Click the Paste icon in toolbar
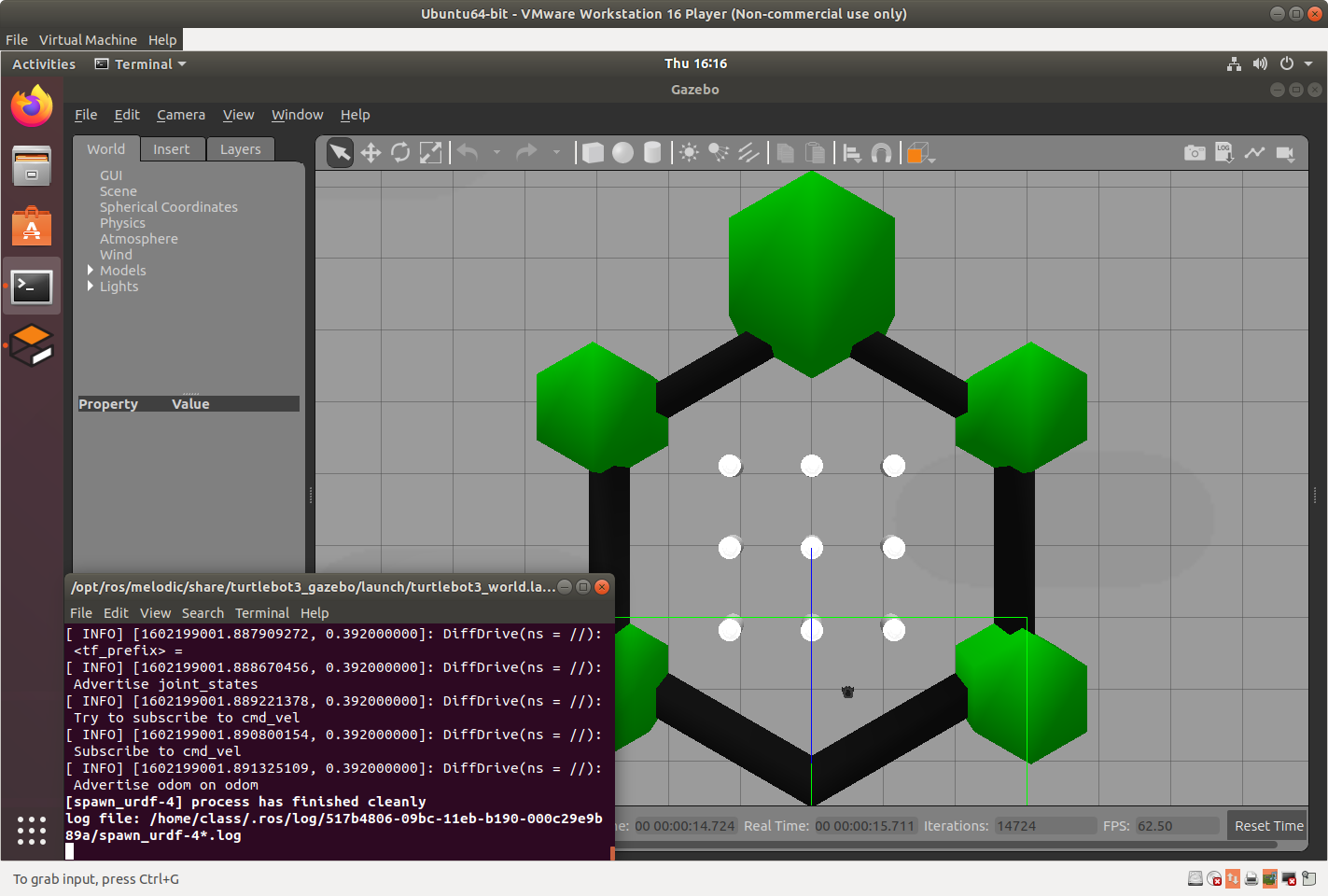Screen dimensions: 1328x896 815,153
